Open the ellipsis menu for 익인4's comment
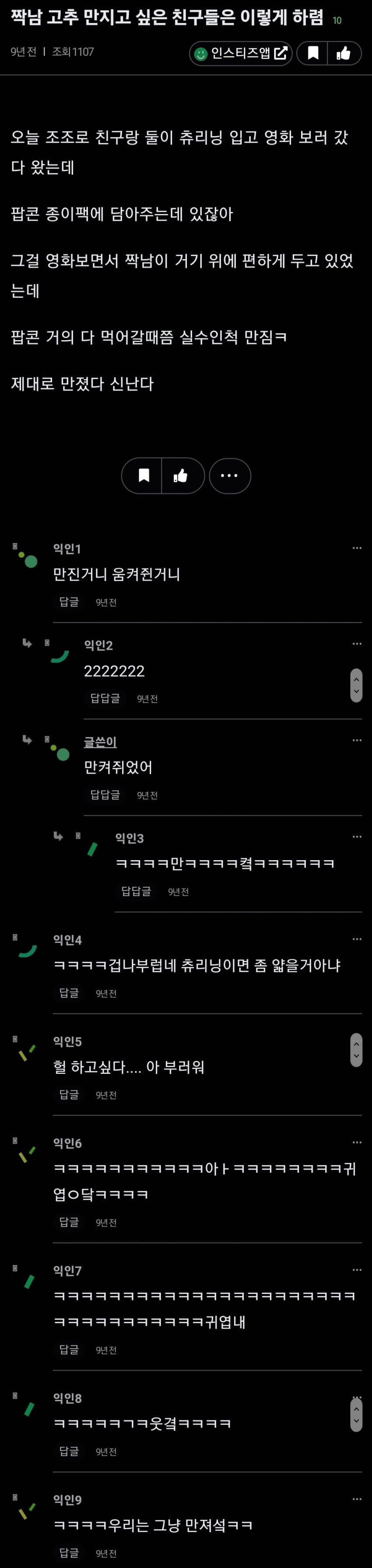 [357, 939]
